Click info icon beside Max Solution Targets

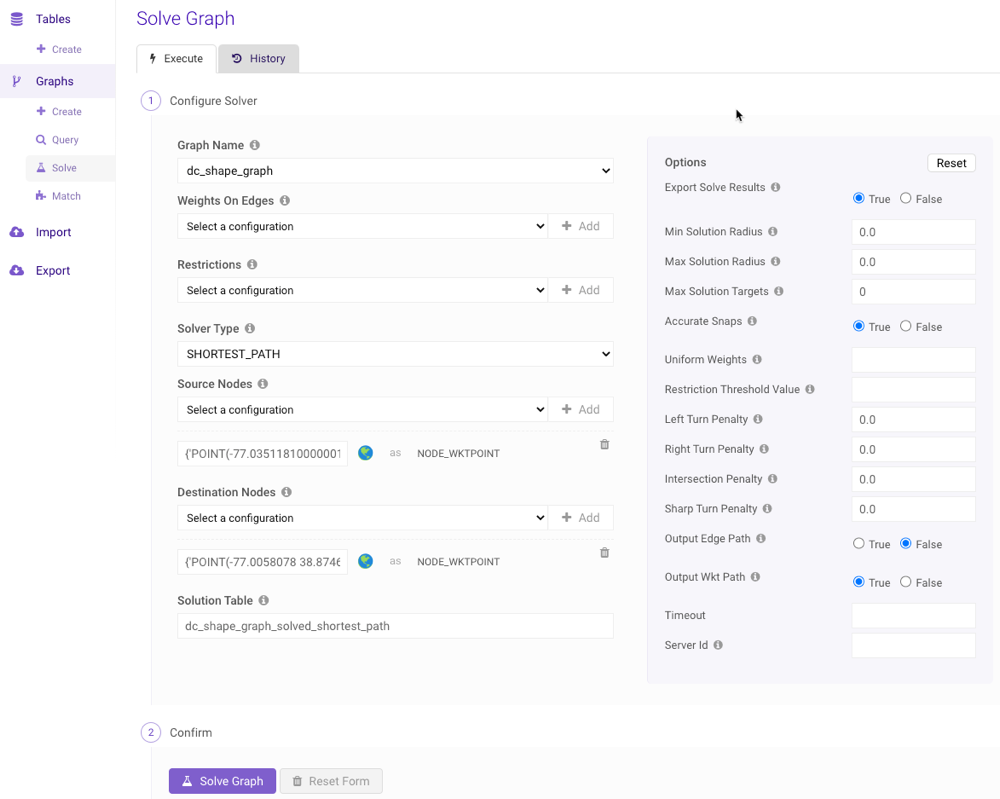779,291
